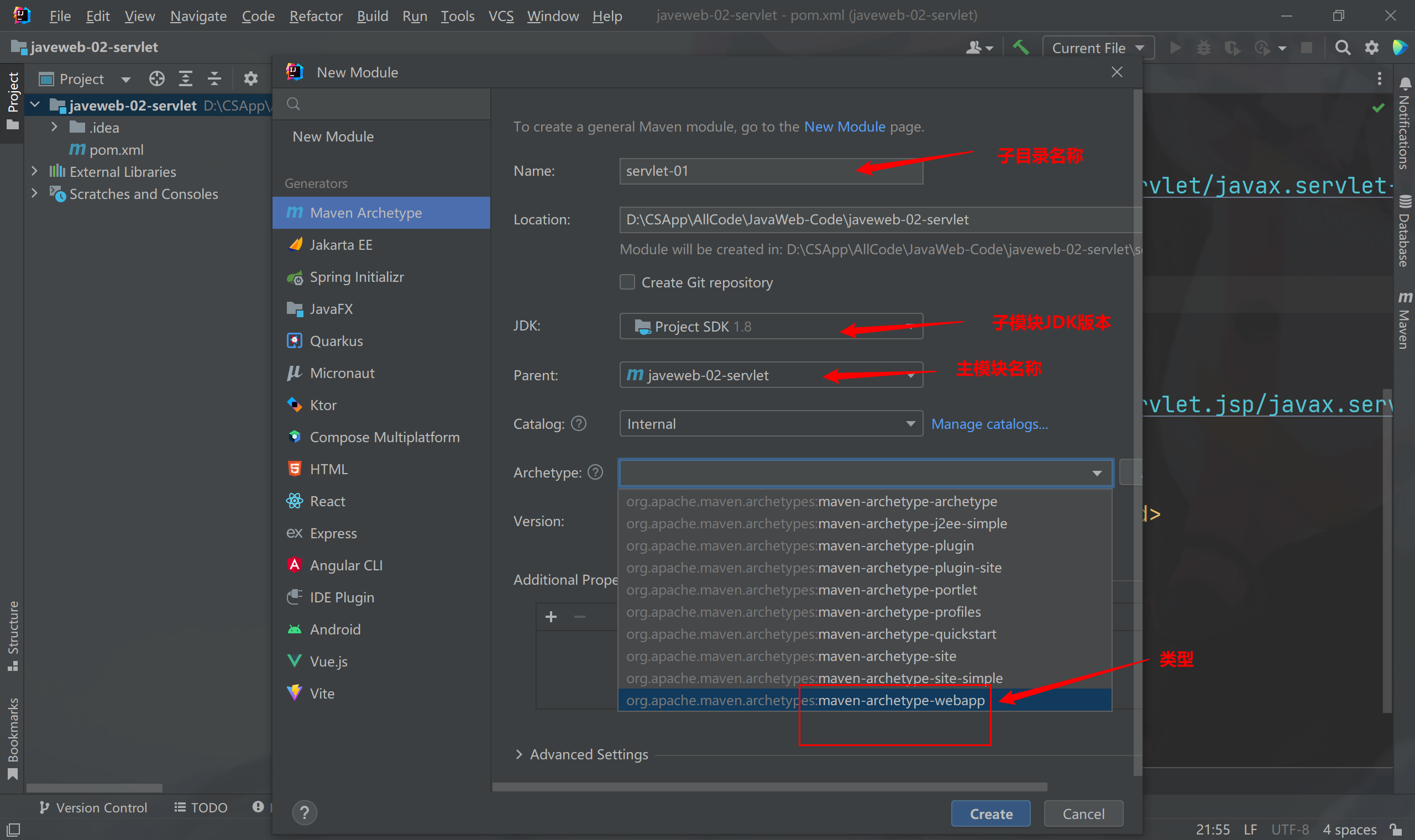Choose the Jakarta EE generator

coord(381,244)
